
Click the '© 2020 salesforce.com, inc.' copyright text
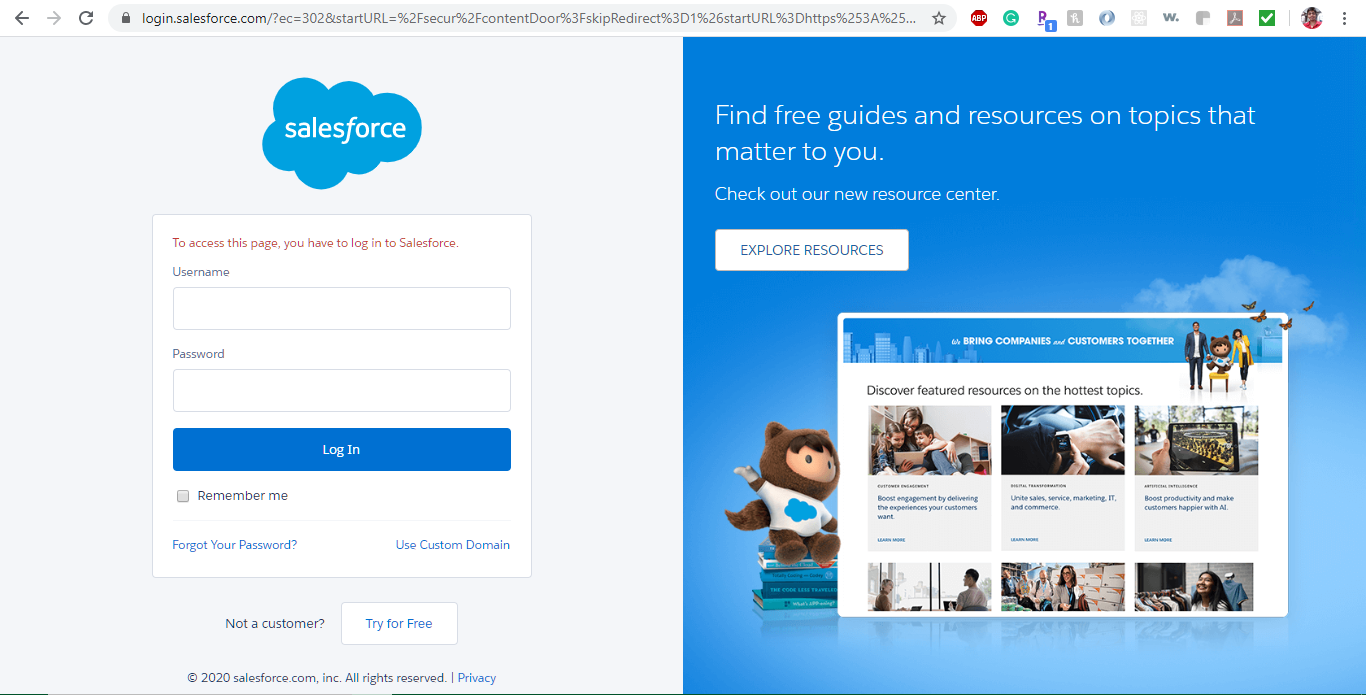(x=317, y=678)
